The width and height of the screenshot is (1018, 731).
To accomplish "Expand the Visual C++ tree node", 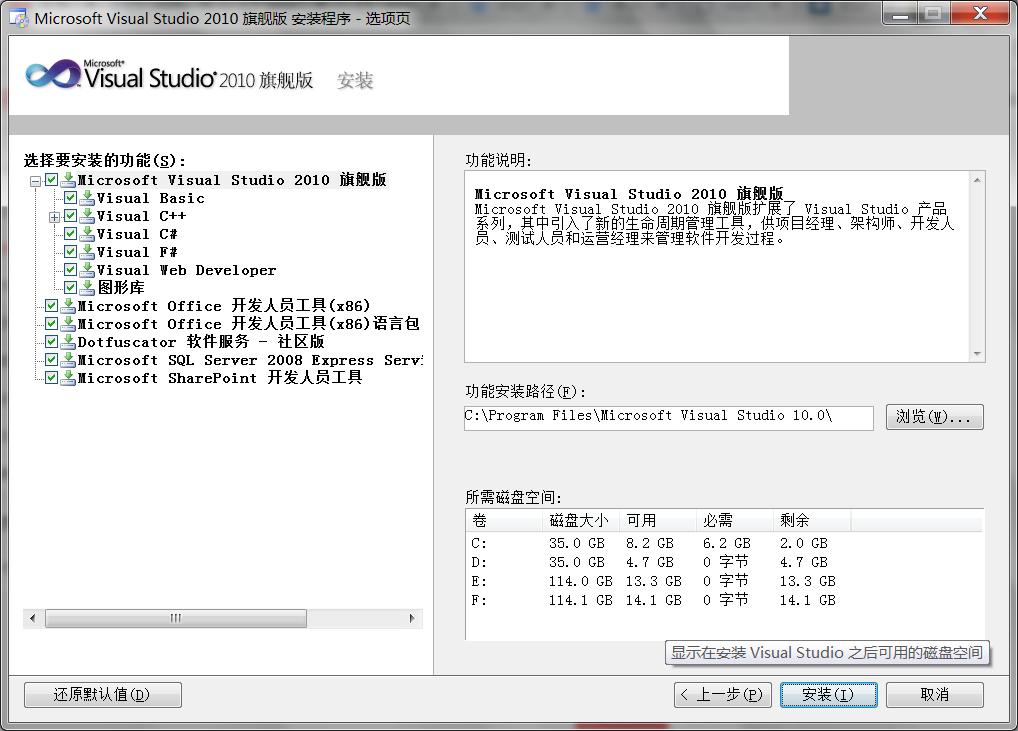I will (54, 215).
